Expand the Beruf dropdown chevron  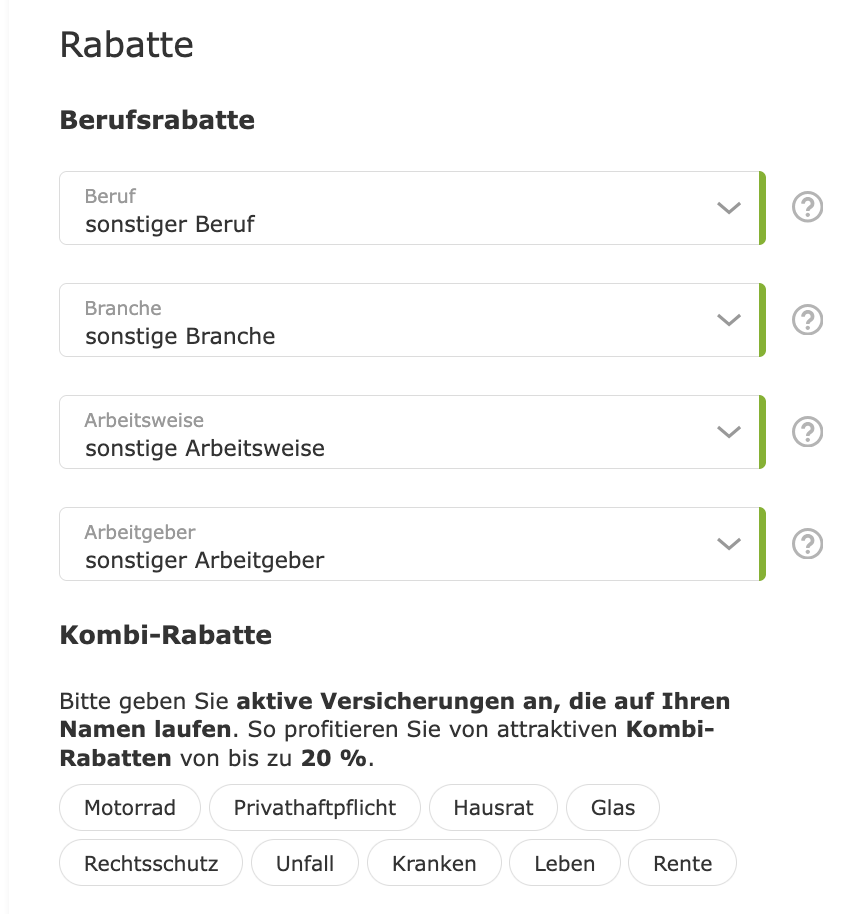tap(728, 208)
